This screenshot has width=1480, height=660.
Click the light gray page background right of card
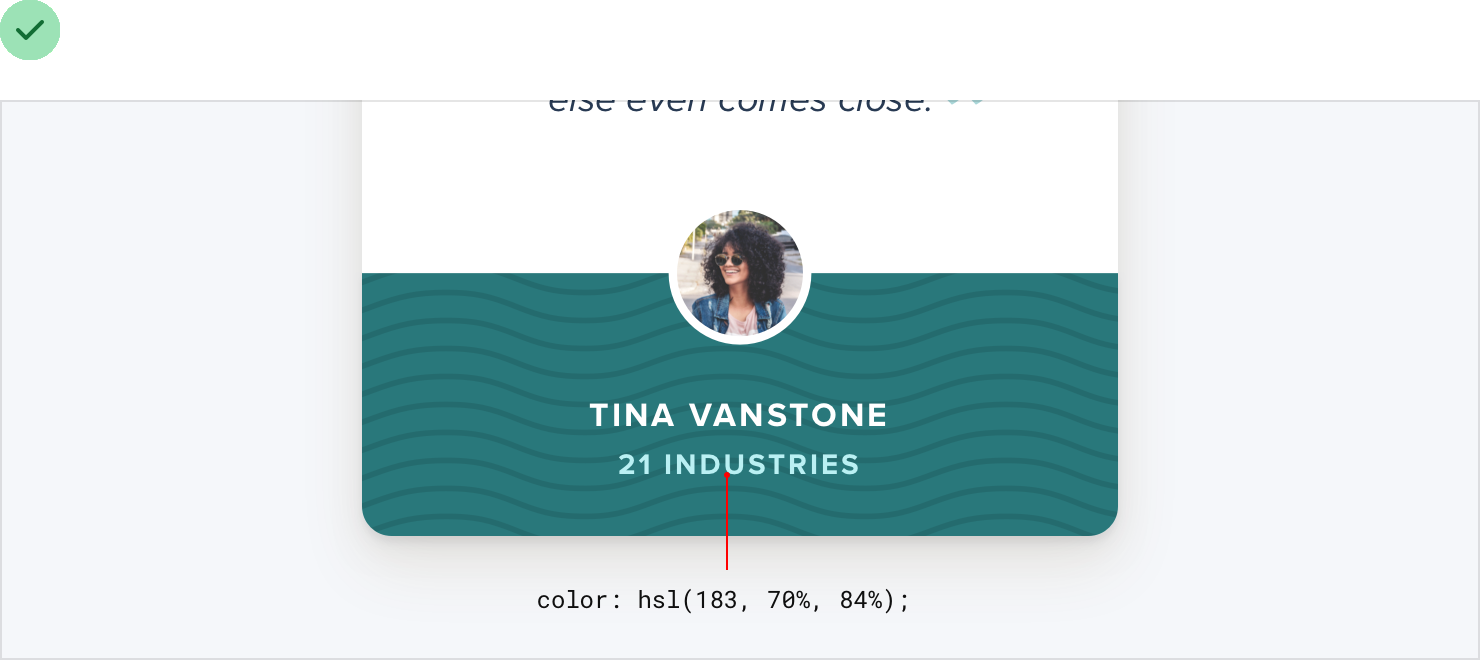click(1300, 380)
